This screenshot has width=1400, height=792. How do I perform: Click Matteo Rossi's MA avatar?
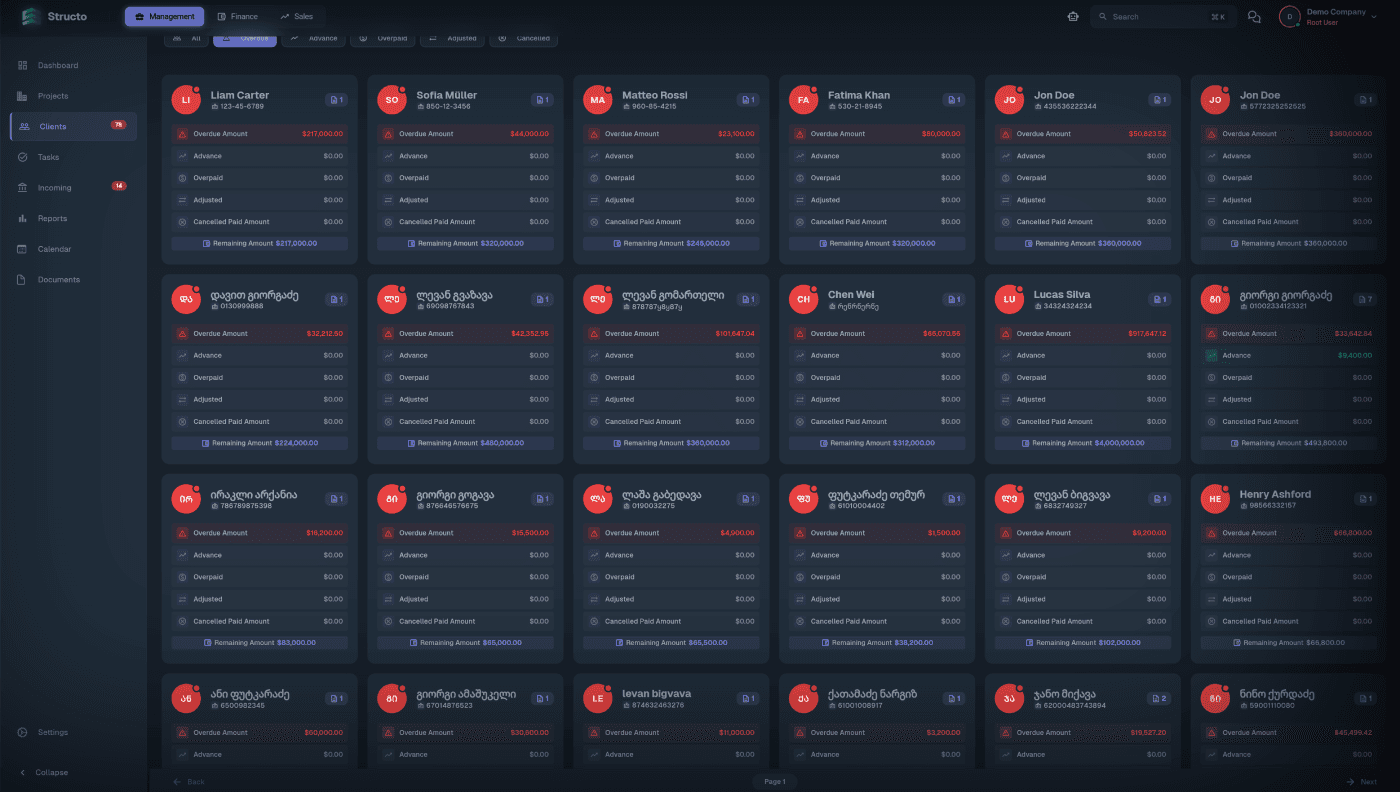pos(597,100)
